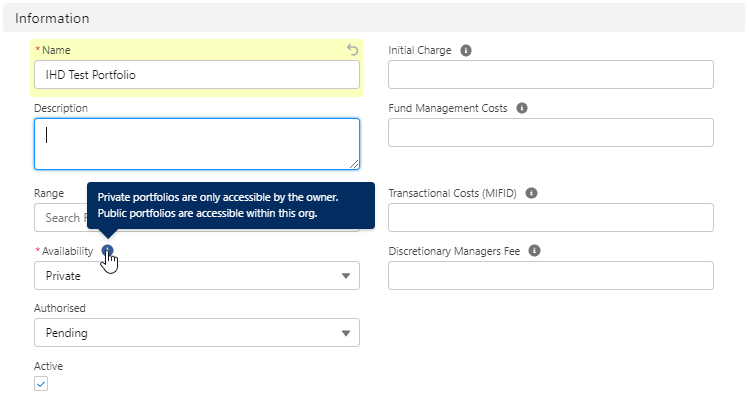Click the Fund Management Costs info icon
This screenshot has width=749, height=407.
click(522, 108)
